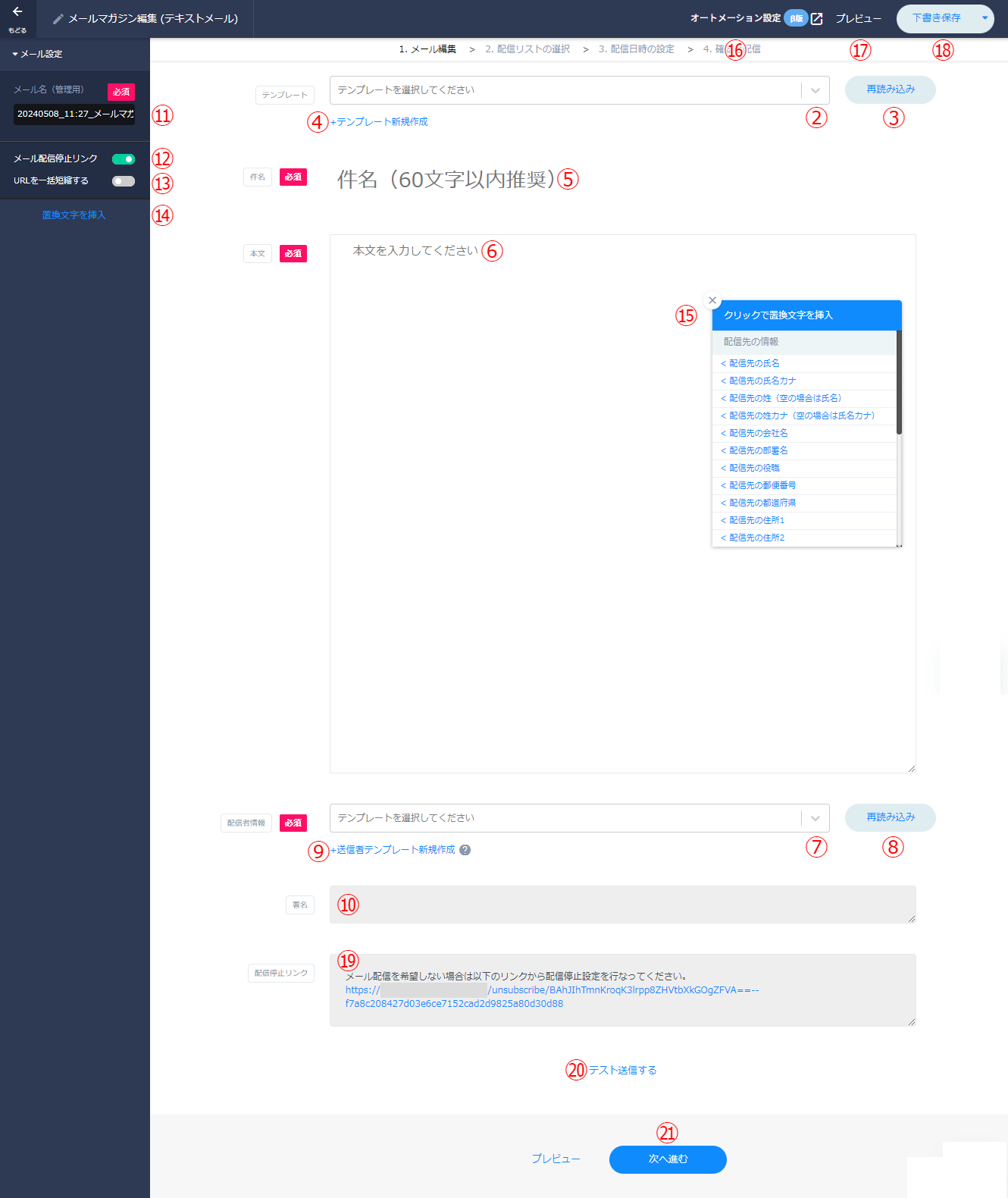The height and width of the screenshot is (1198, 1008).
Task: Click the body text area 本文
Action: click(x=622, y=504)
